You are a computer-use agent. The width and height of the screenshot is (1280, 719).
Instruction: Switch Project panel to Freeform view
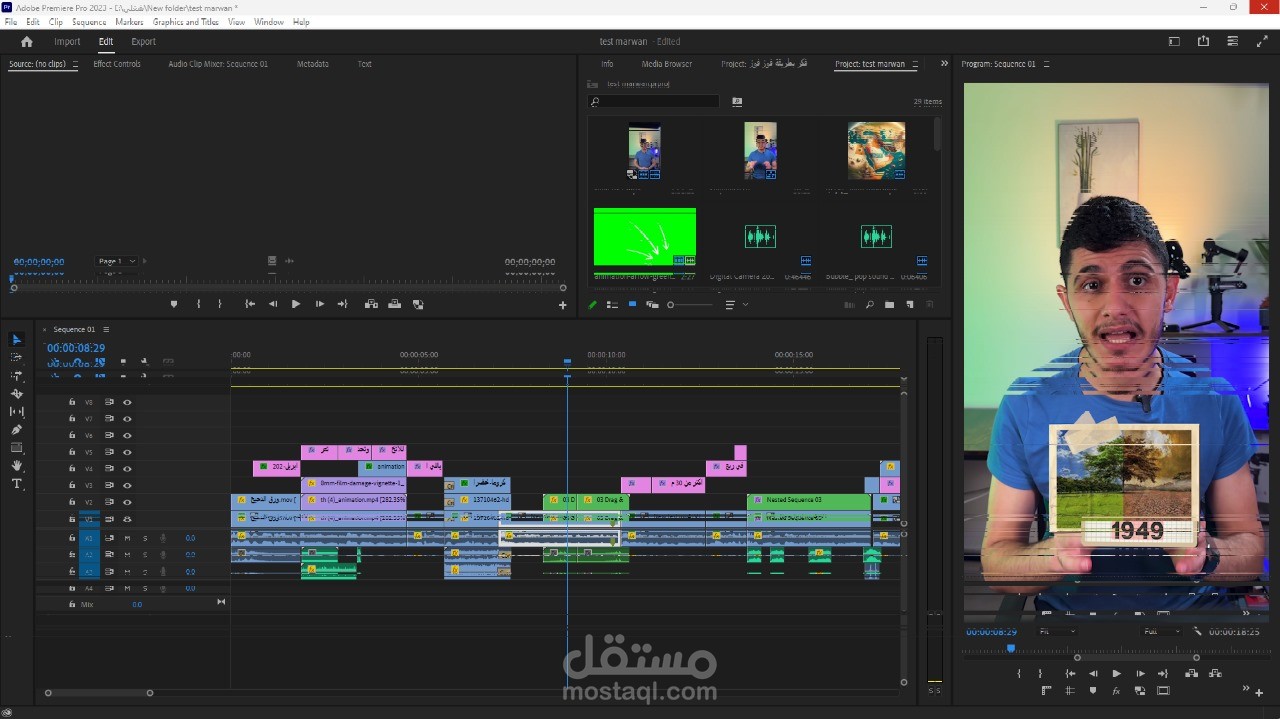pyautogui.click(x=652, y=305)
